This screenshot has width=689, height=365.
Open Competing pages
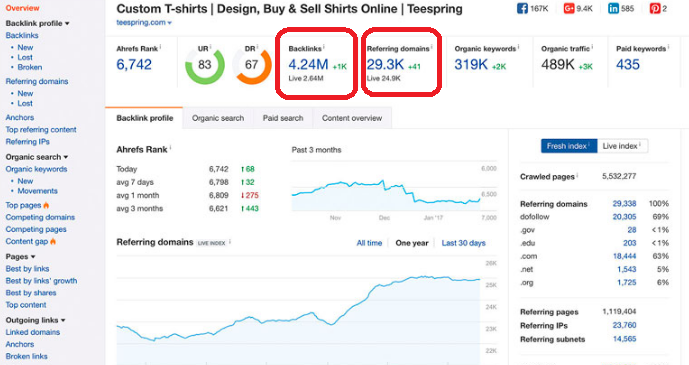coord(36,229)
